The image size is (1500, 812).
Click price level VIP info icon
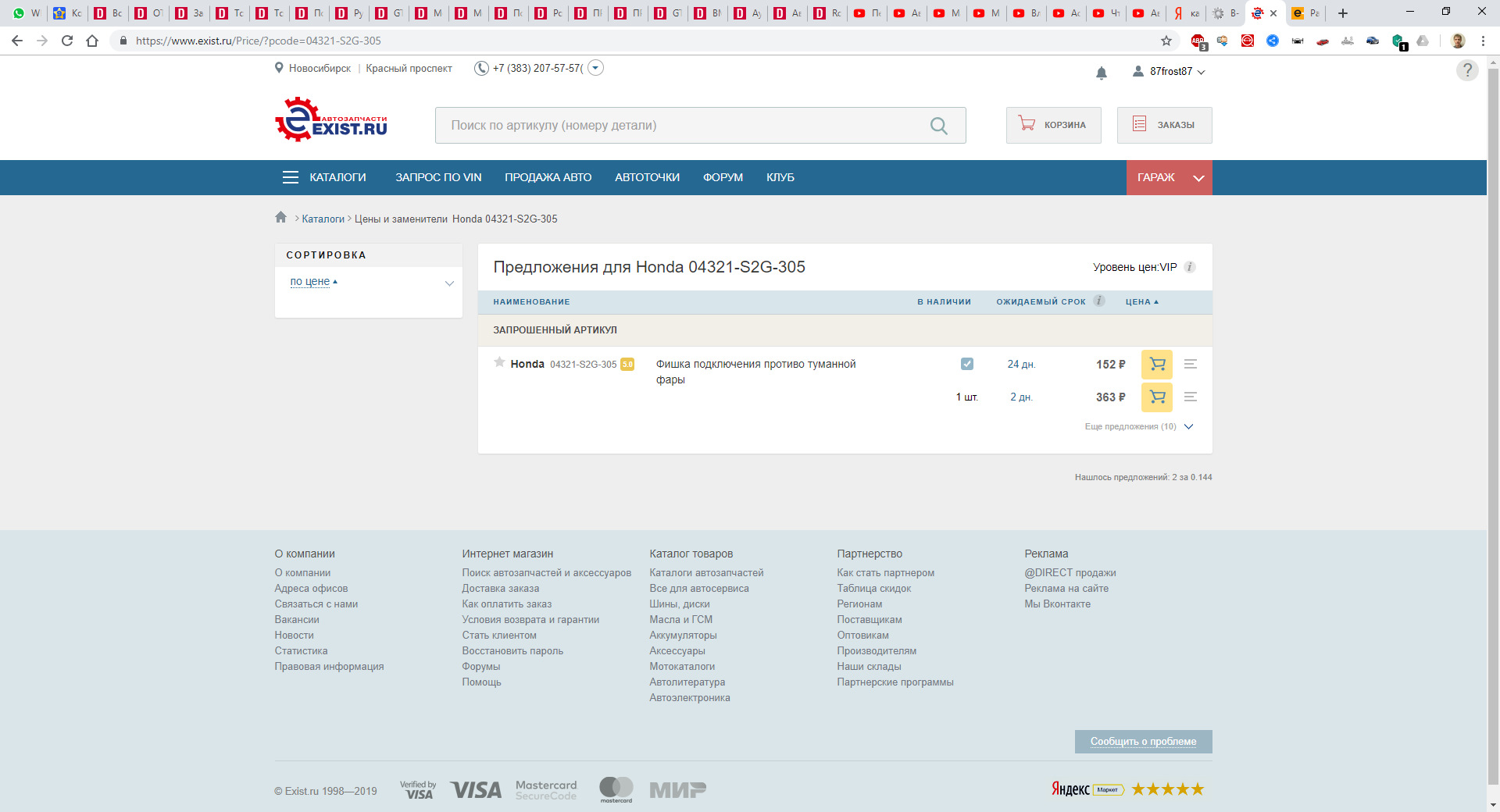(1190, 267)
